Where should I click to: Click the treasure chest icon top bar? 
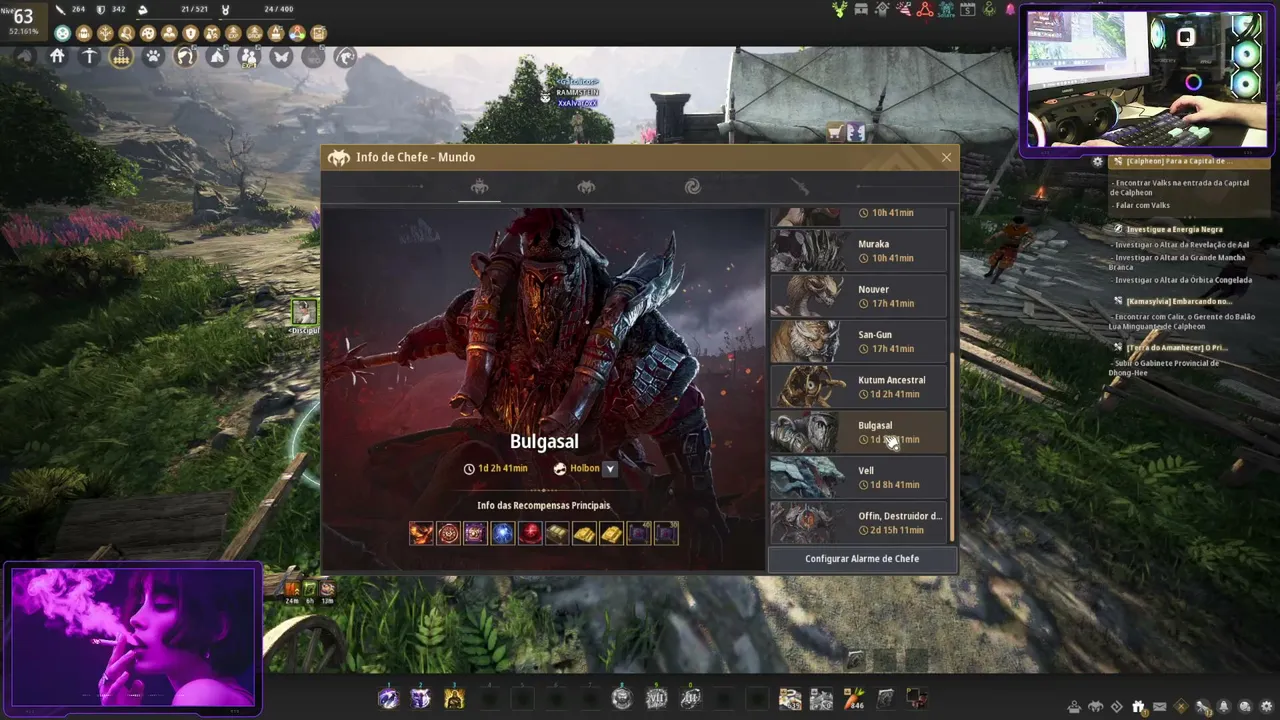(861, 10)
